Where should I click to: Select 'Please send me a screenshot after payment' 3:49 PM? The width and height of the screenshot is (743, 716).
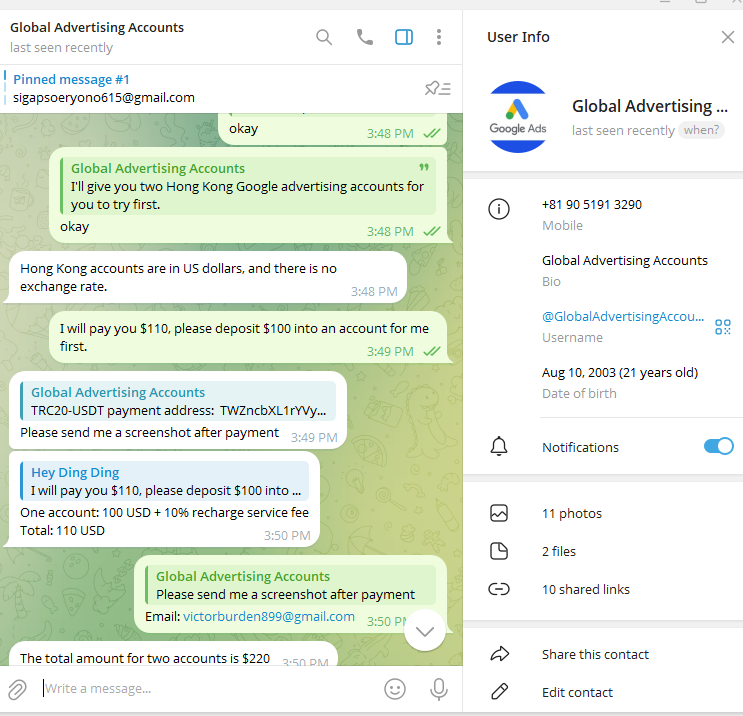click(x=149, y=433)
